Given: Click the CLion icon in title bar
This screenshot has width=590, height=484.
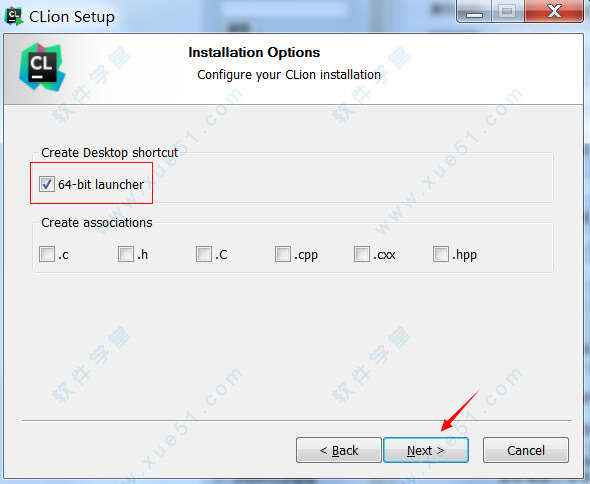Looking at the screenshot, I should [14, 16].
